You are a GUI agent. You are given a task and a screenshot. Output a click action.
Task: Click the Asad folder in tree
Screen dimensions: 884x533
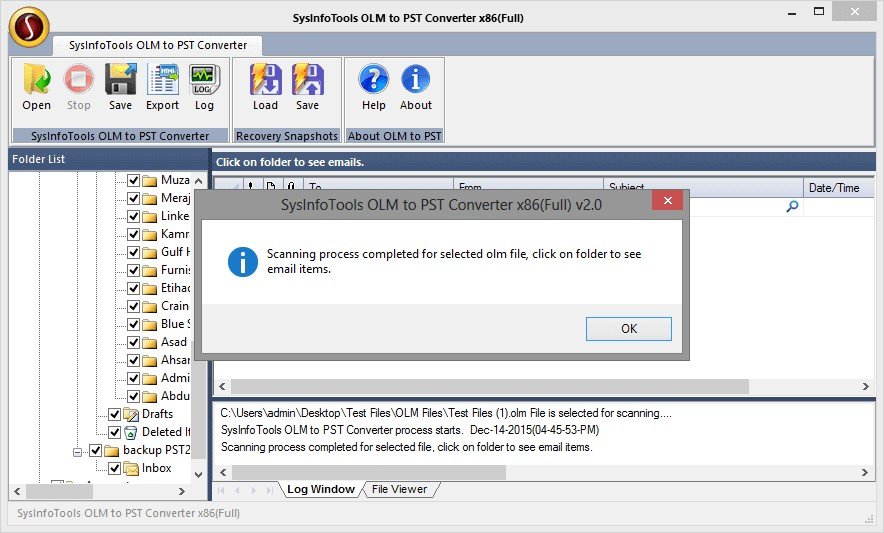tap(173, 342)
